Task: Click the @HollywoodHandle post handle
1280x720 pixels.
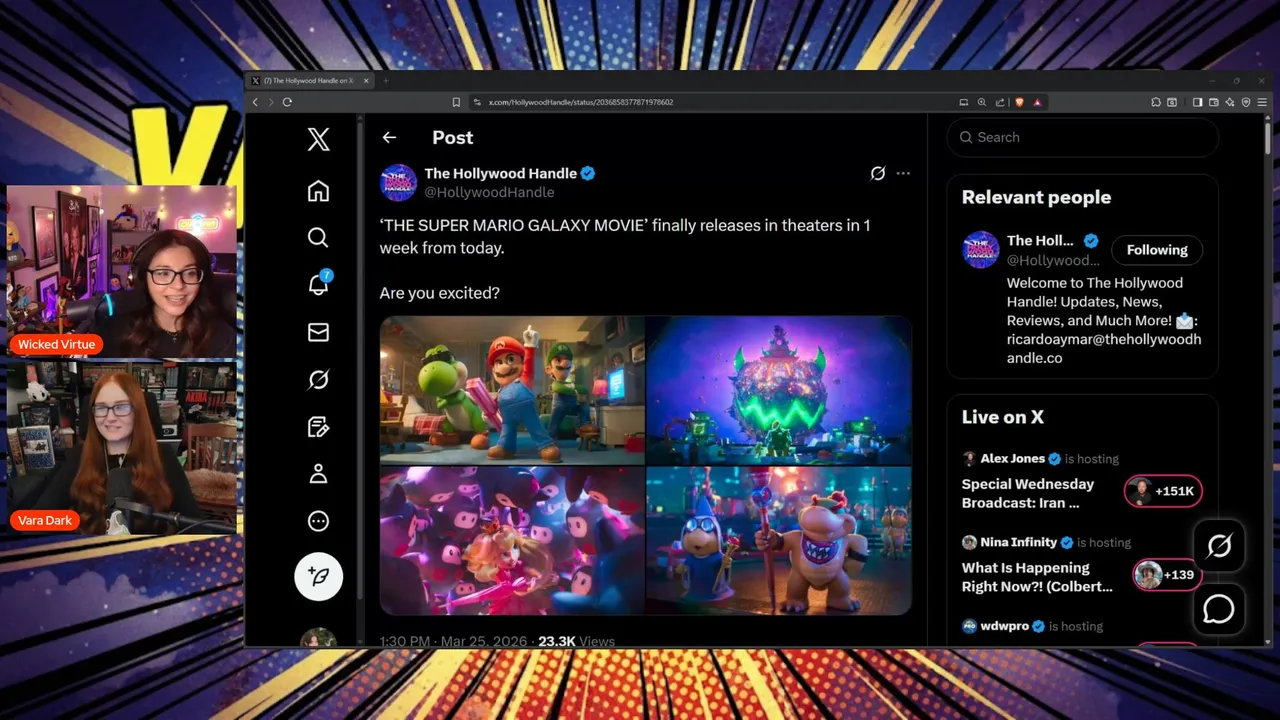Action: click(489, 192)
